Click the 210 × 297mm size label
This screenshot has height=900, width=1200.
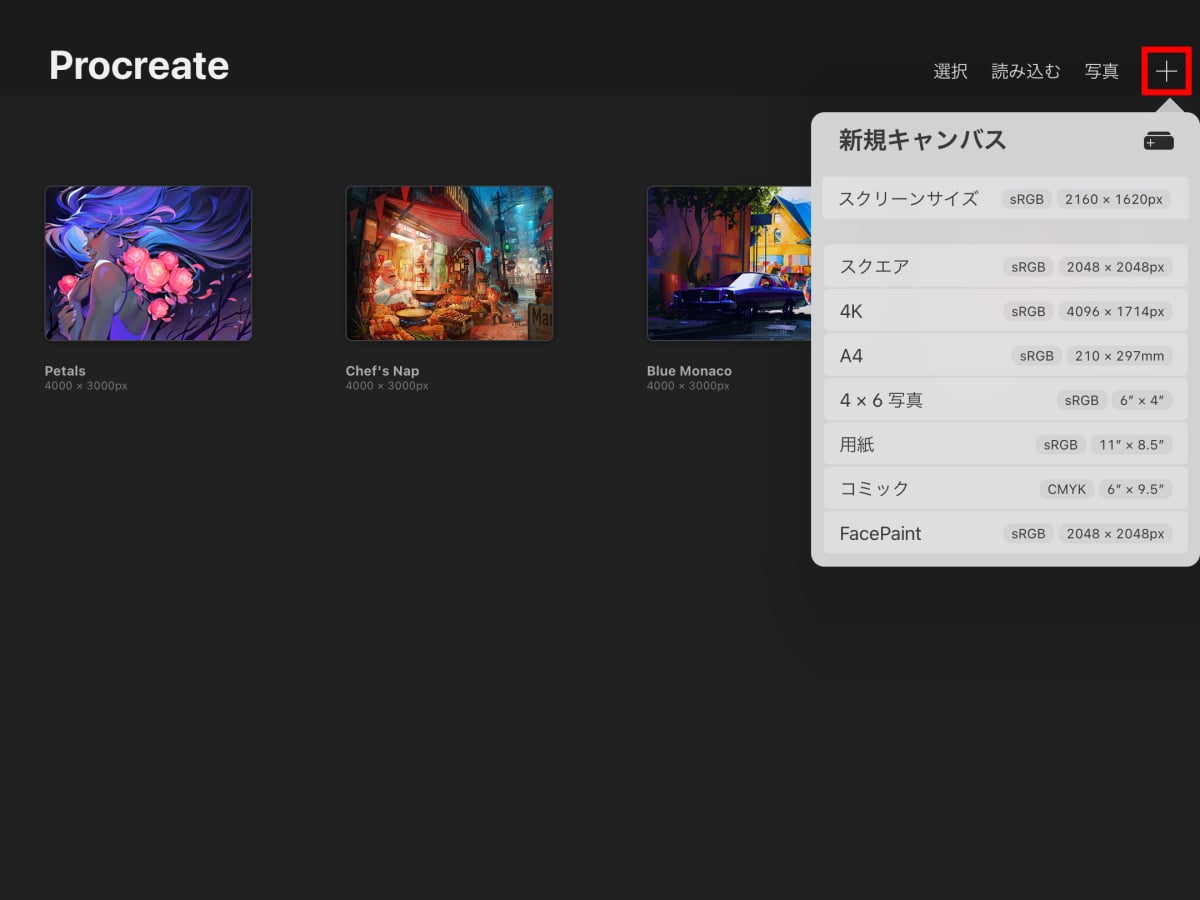pos(1119,356)
